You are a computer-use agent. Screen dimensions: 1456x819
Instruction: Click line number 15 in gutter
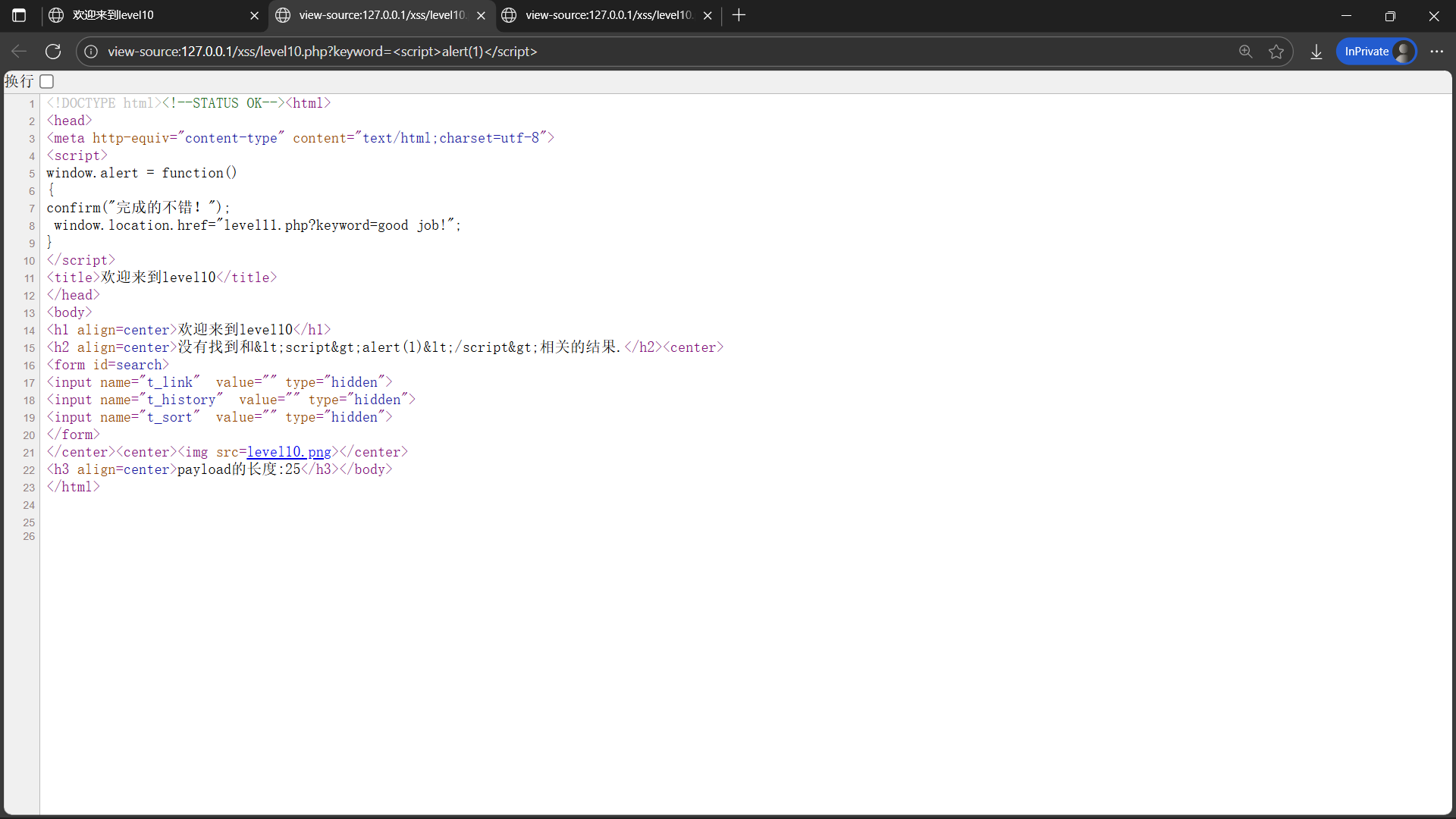pos(29,348)
